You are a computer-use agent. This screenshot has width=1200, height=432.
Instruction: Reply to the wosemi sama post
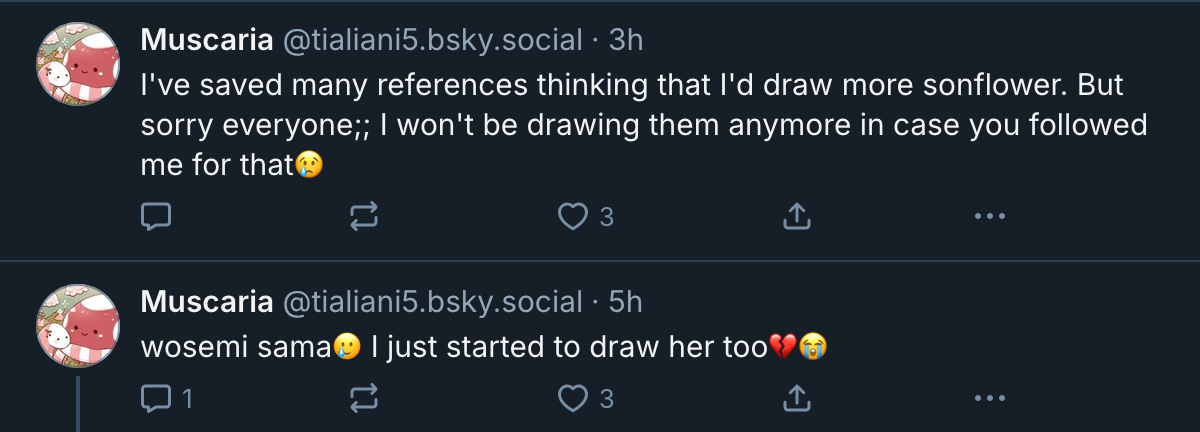(155, 399)
